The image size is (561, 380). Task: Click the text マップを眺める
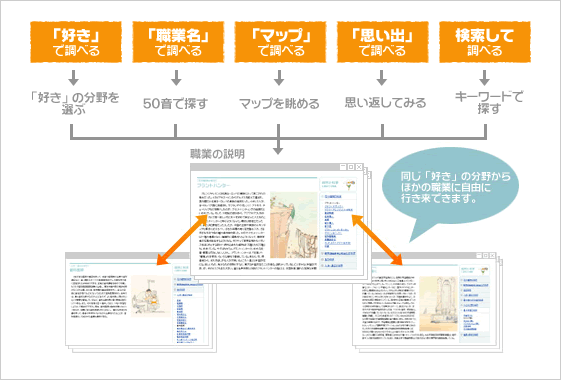[x=279, y=104]
